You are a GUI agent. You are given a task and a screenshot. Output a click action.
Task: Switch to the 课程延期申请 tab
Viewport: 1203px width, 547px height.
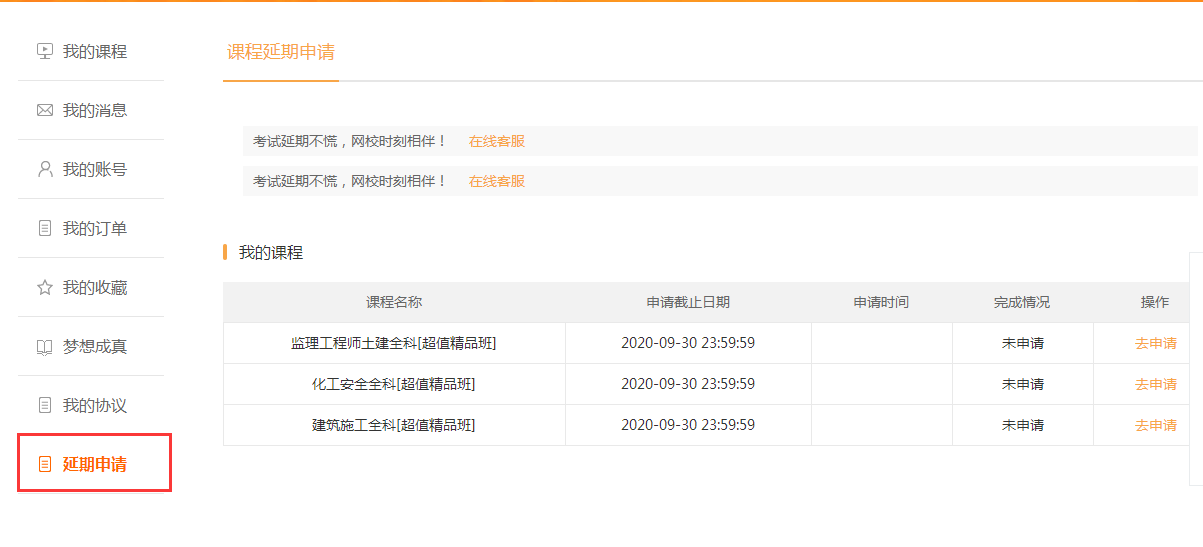click(x=280, y=52)
